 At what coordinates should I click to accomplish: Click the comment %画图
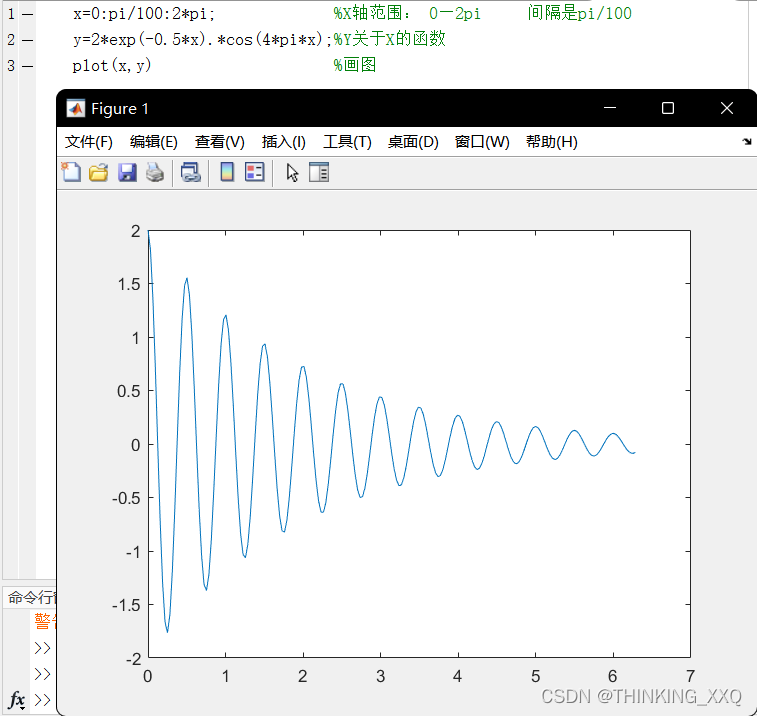pyautogui.click(x=355, y=65)
